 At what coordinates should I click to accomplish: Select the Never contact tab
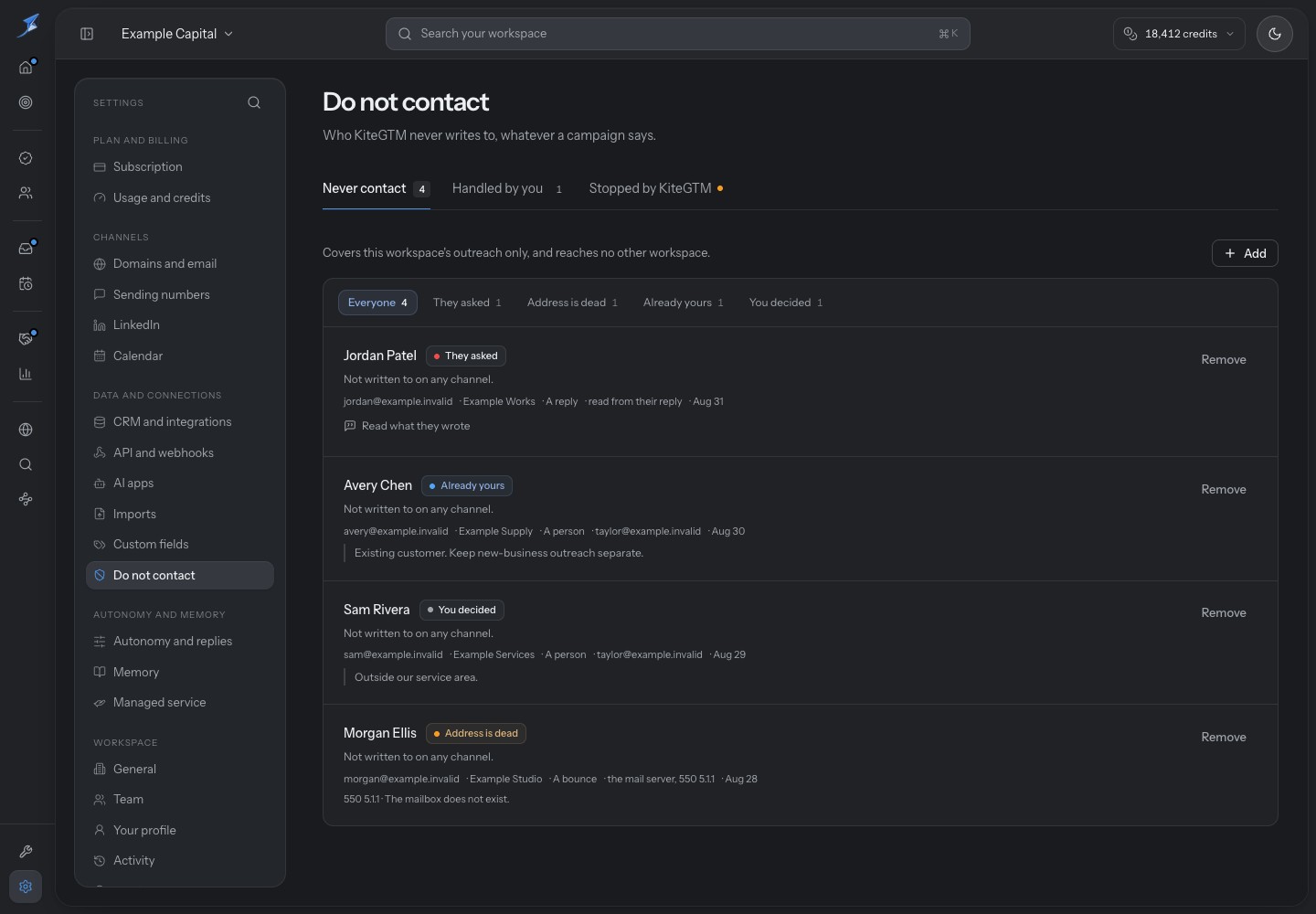point(376,188)
